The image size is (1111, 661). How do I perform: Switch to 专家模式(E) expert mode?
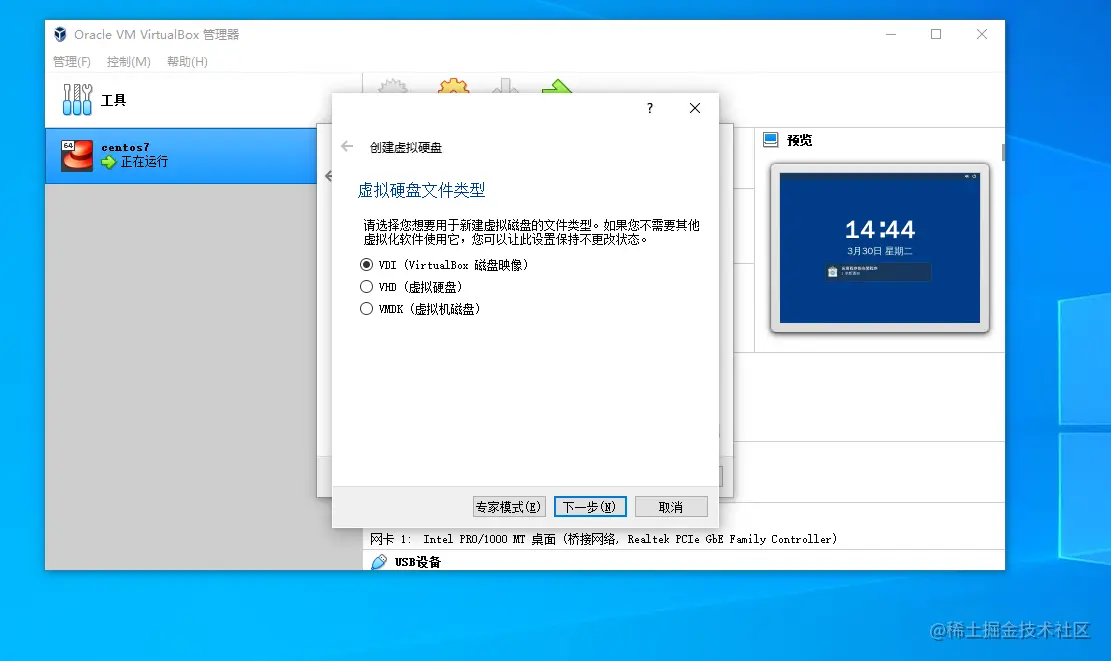tap(509, 506)
